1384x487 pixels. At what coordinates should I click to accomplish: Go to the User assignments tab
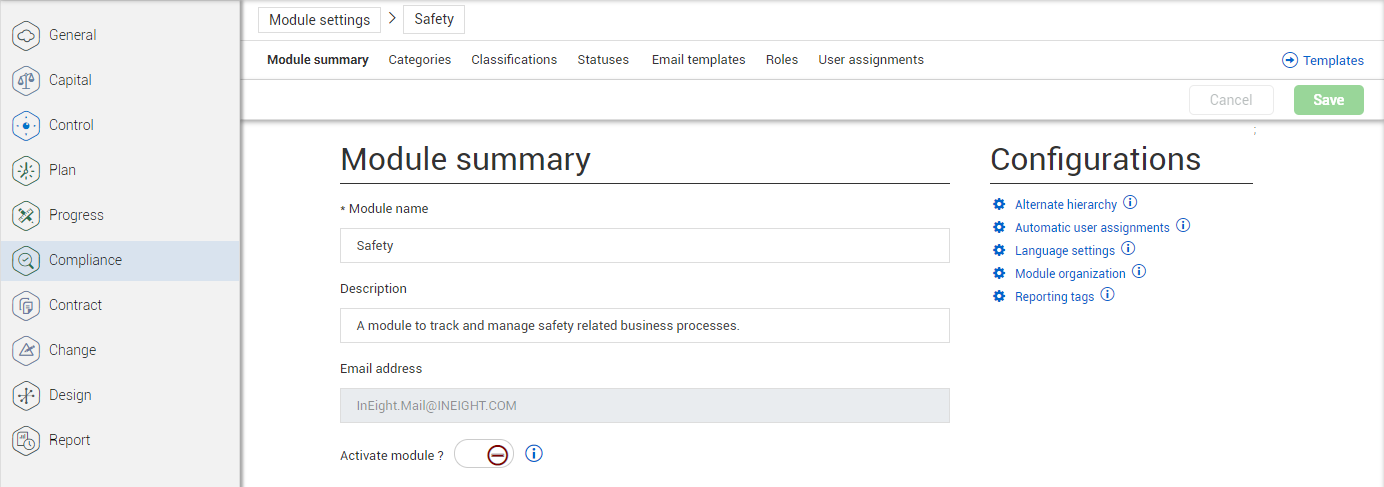(x=871, y=60)
